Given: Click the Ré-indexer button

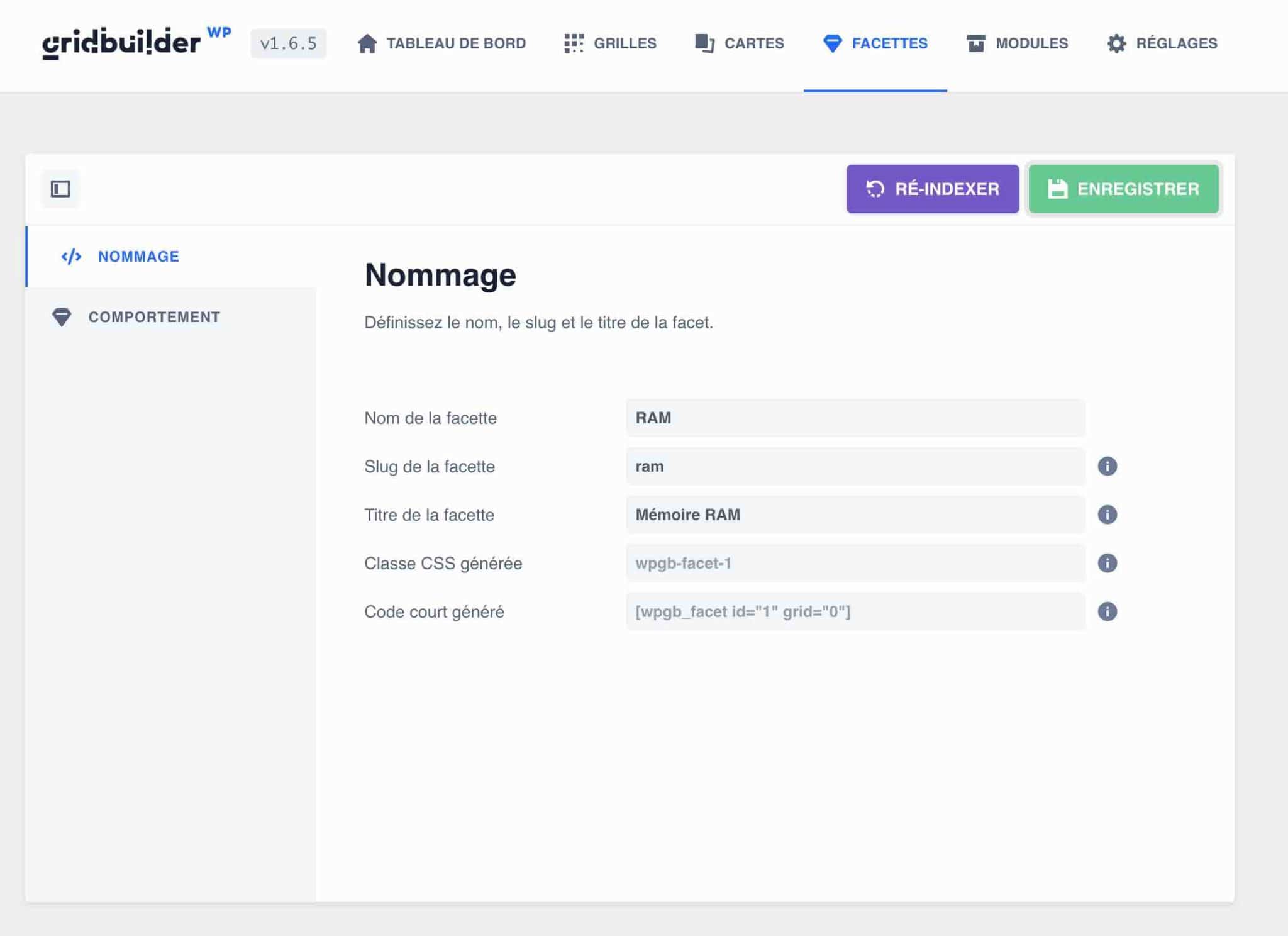Looking at the screenshot, I should [933, 189].
